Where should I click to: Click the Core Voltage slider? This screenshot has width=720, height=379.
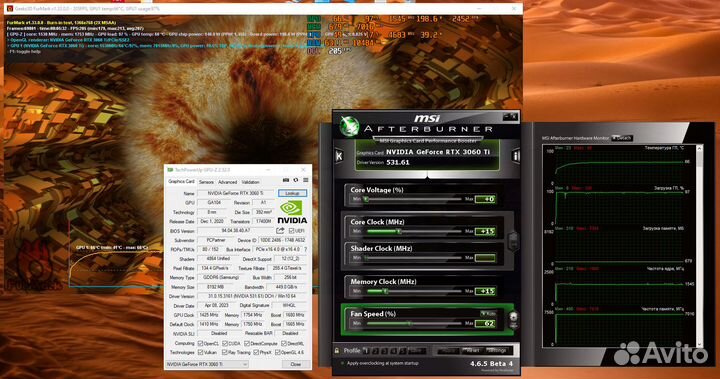click(x=413, y=199)
